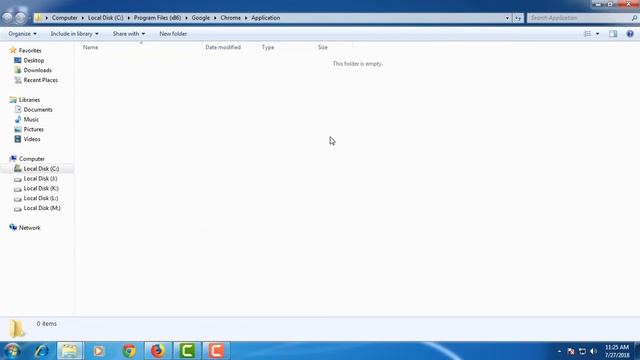Expand arrow after Chrome in breadcrumb
640x360 pixels.
[246, 18]
